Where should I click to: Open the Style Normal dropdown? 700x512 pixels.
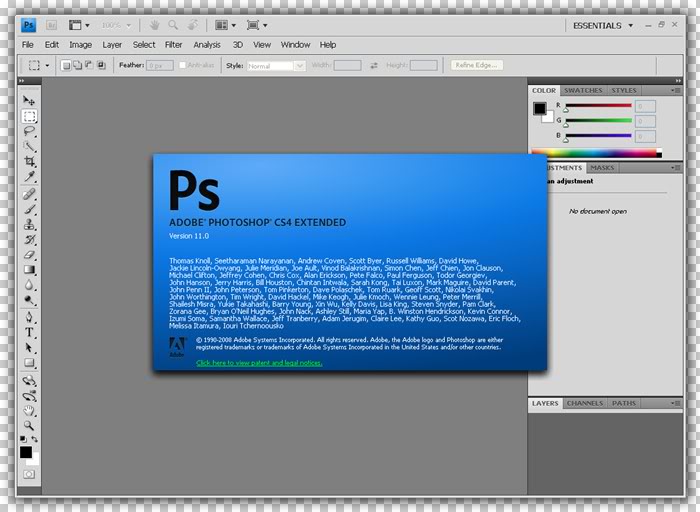coord(276,66)
